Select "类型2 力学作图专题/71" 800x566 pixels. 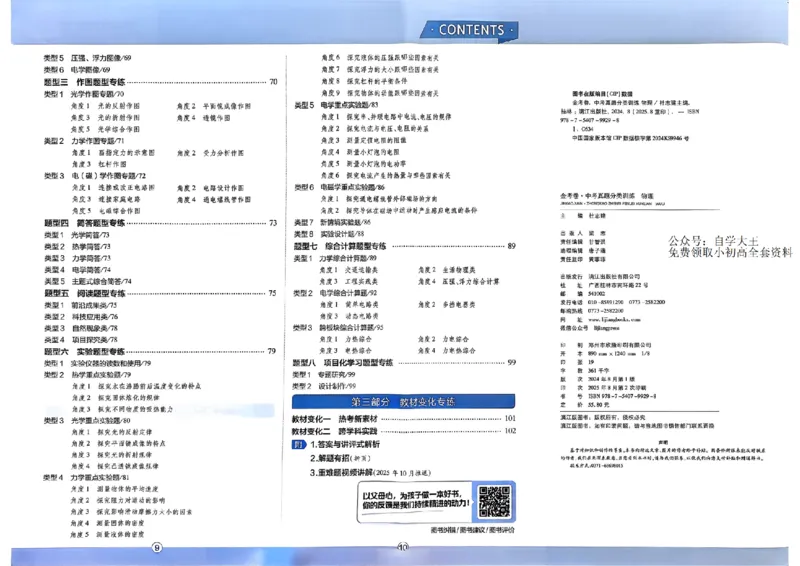tap(84, 141)
